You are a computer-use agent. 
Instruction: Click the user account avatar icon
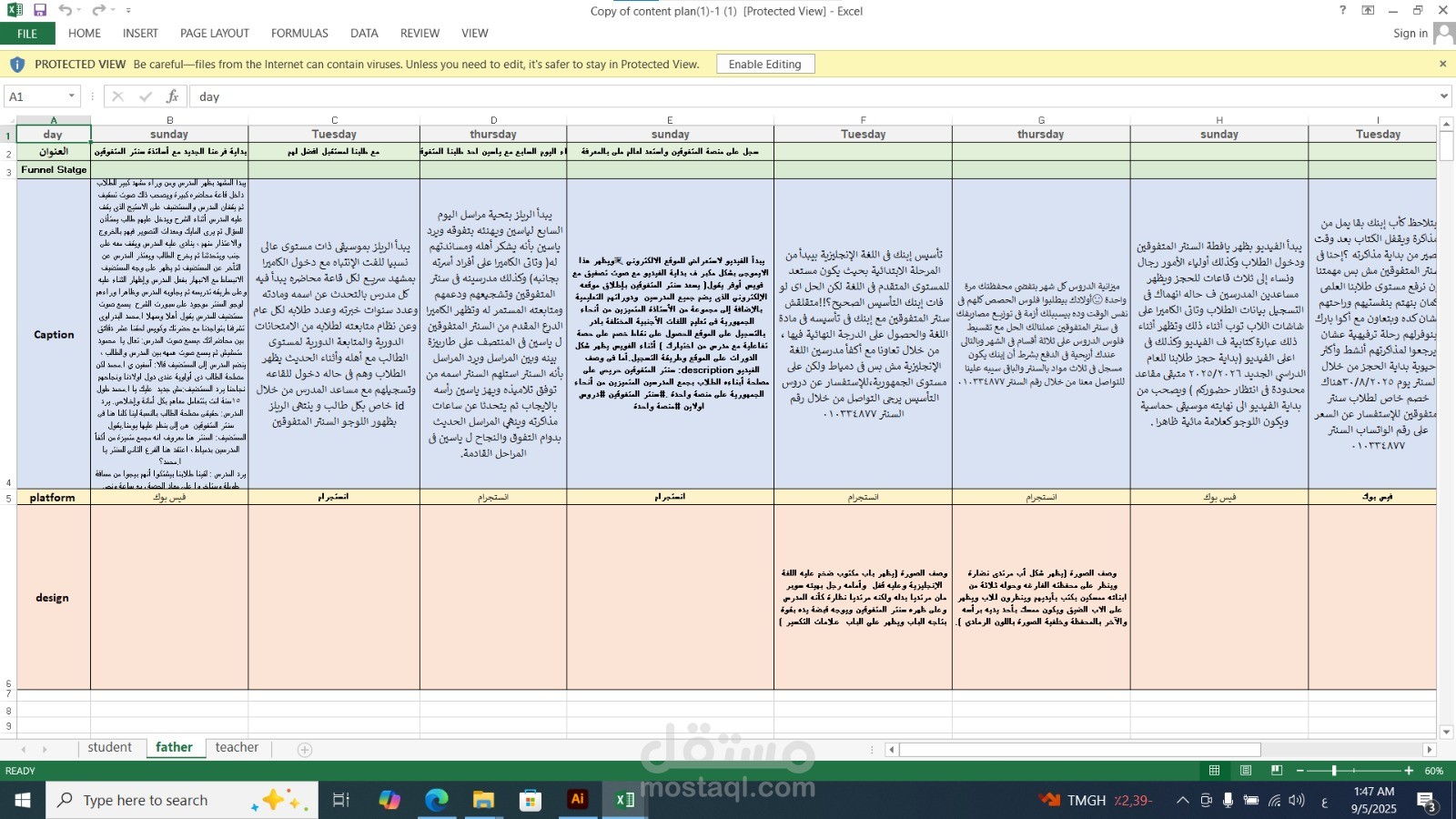pos(1443,34)
